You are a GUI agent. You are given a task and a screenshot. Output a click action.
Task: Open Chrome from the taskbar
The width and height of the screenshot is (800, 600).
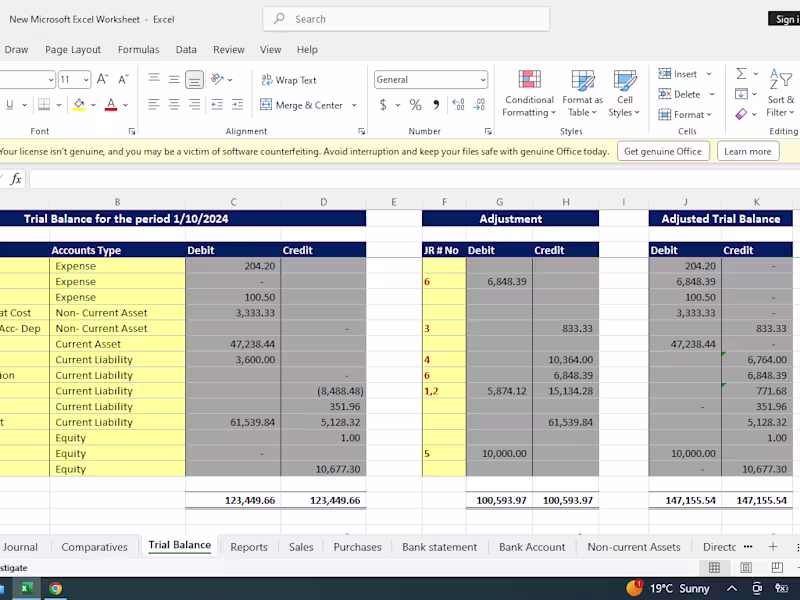pos(55,589)
